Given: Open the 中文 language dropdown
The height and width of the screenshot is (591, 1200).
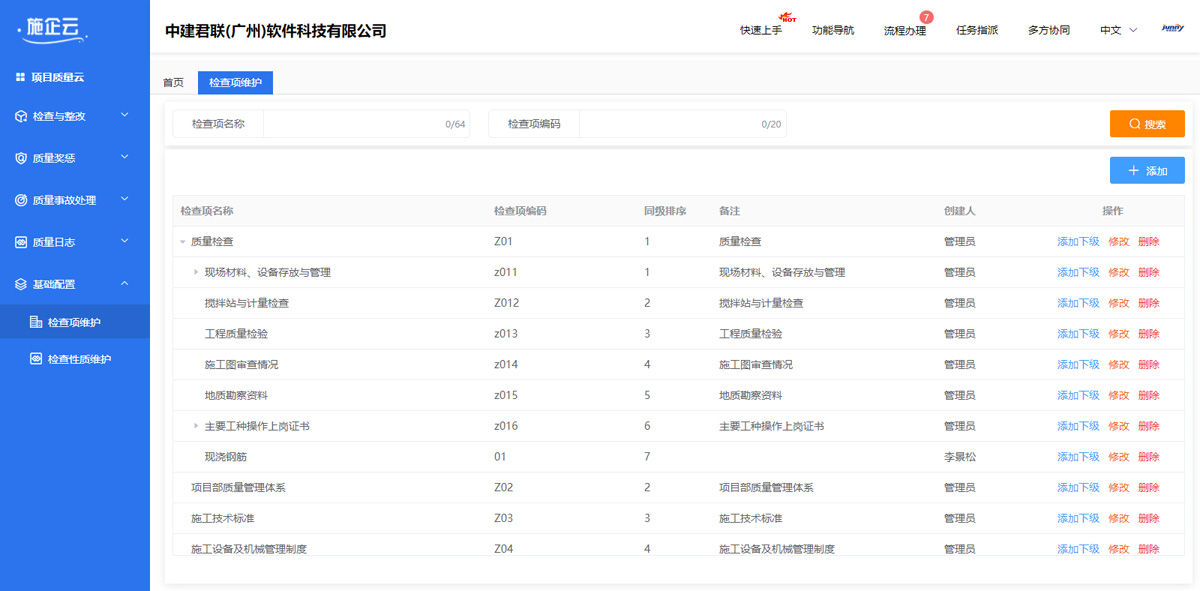Looking at the screenshot, I should click(x=1119, y=30).
